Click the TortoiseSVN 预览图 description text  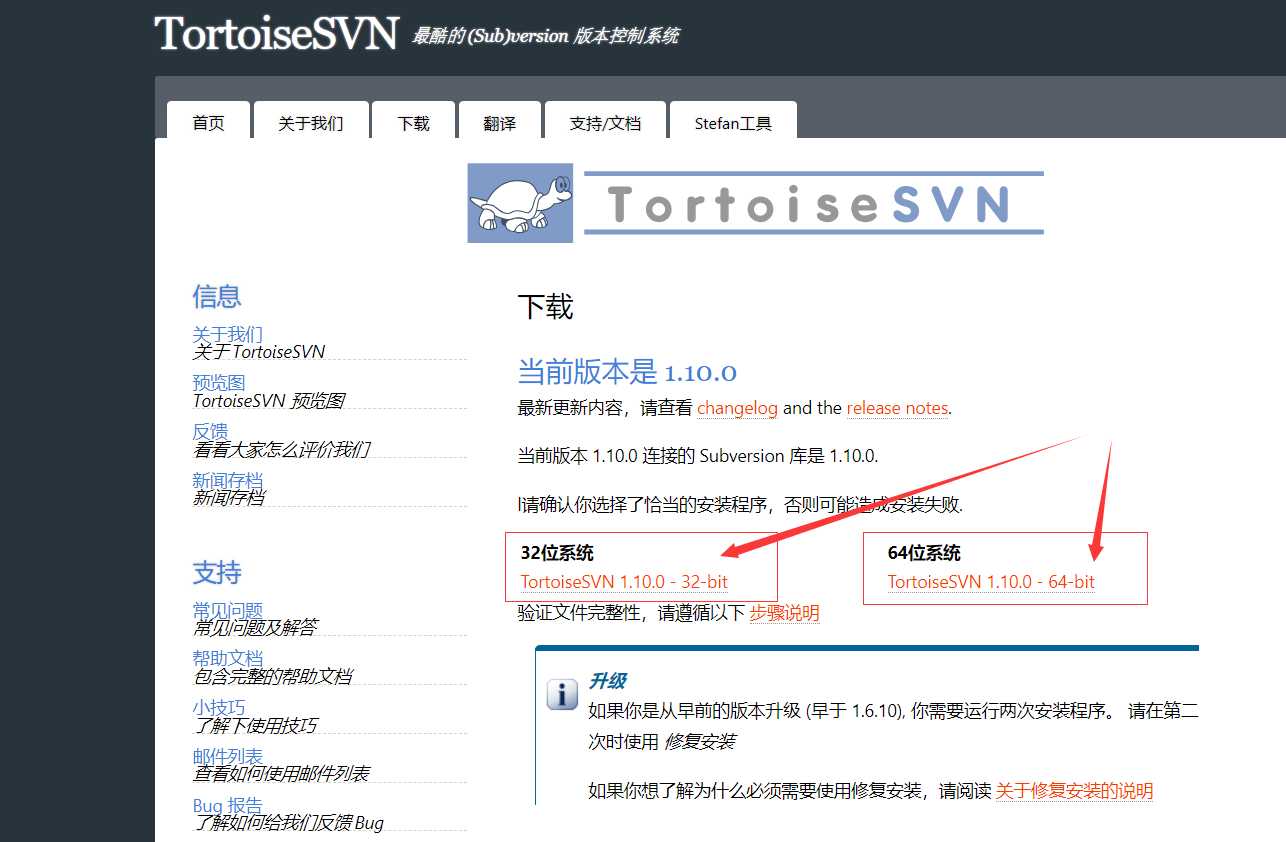point(268,400)
